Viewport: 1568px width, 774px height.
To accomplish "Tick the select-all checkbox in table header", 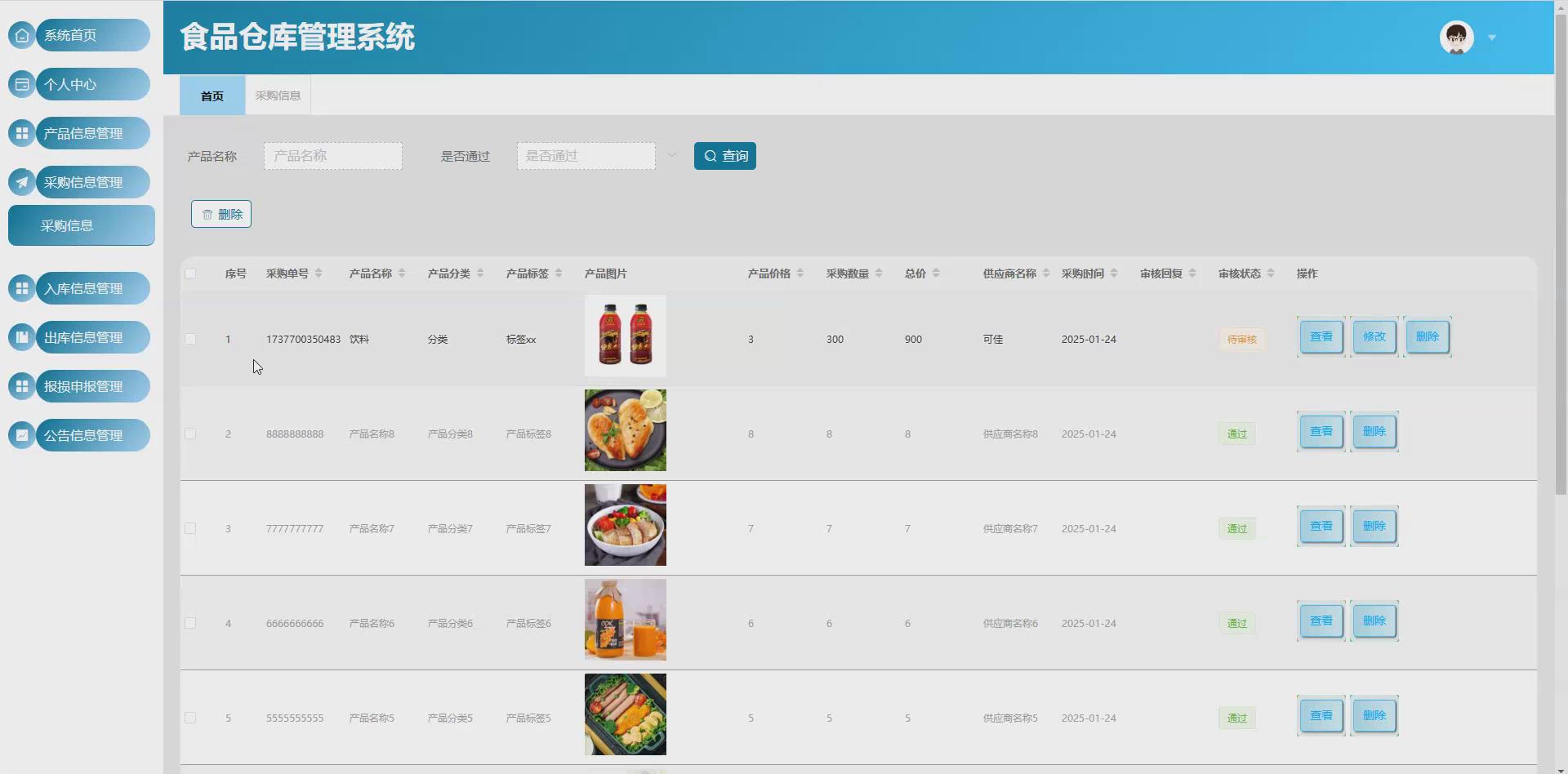I will point(190,274).
